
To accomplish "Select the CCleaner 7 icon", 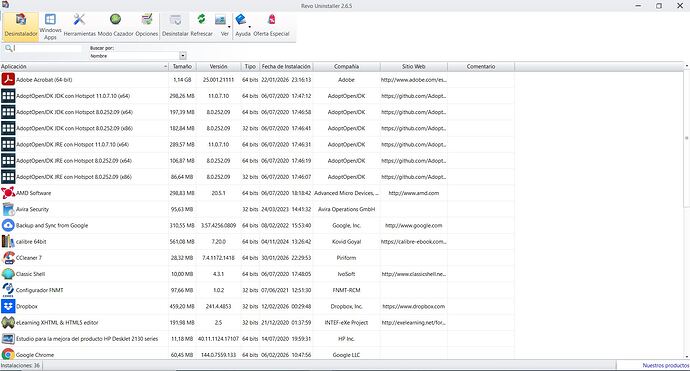I will pos(8,258).
